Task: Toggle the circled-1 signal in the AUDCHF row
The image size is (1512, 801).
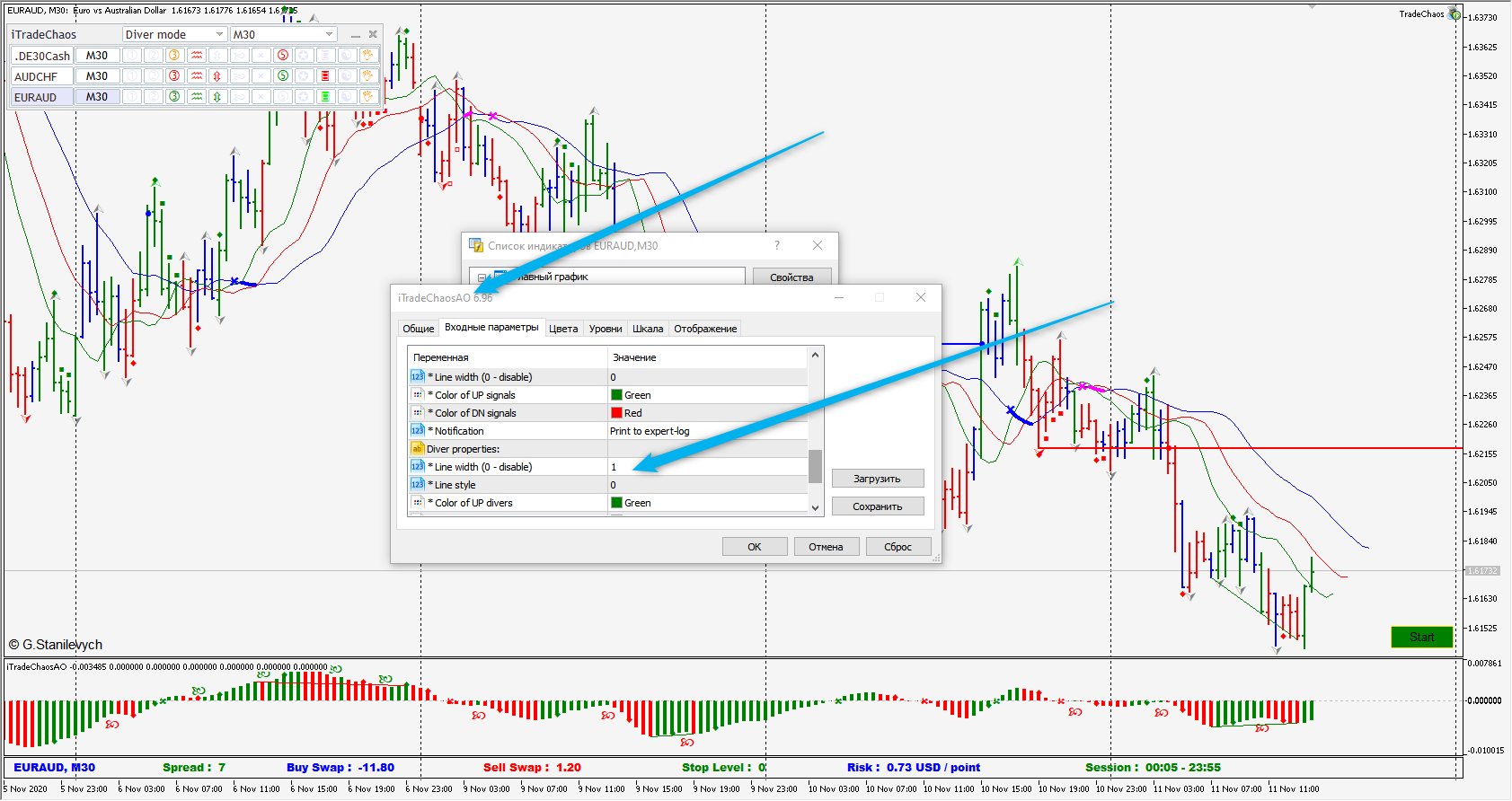Action: coord(132,75)
